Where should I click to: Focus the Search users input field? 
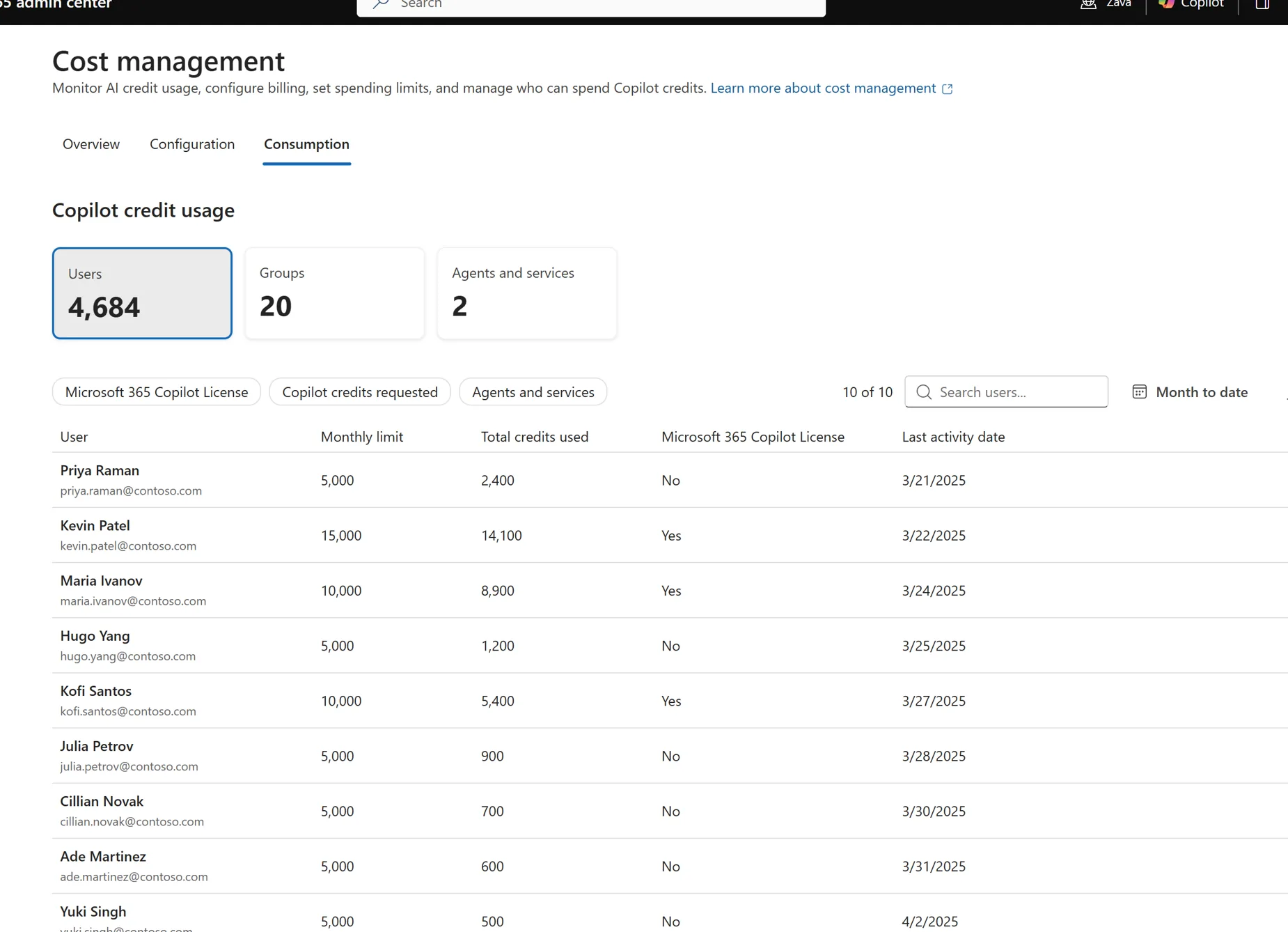[x=1006, y=392]
